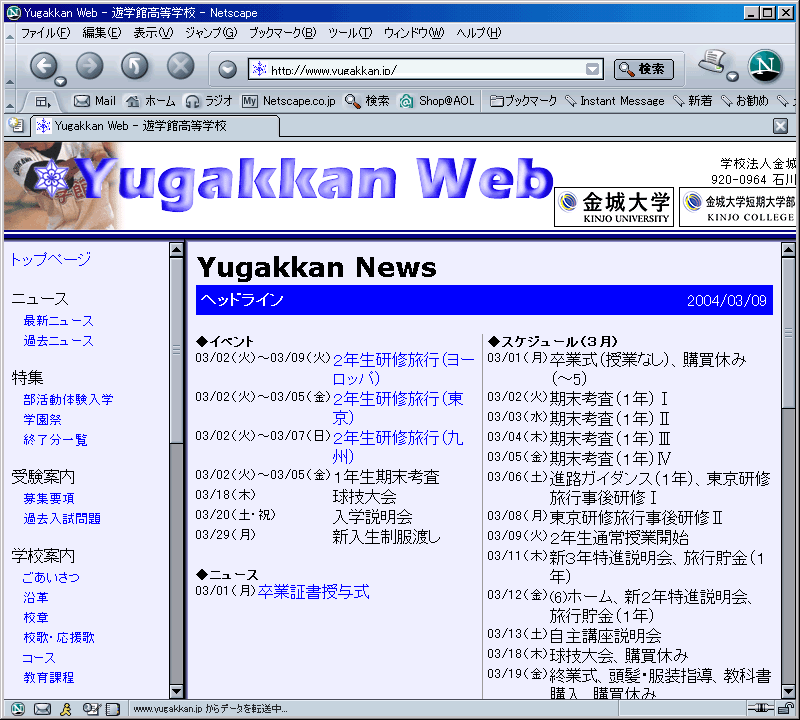Click the Navigator icon in status bar
Image resolution: width=800 pixels, height=720 pixels.
pos(18,708)
